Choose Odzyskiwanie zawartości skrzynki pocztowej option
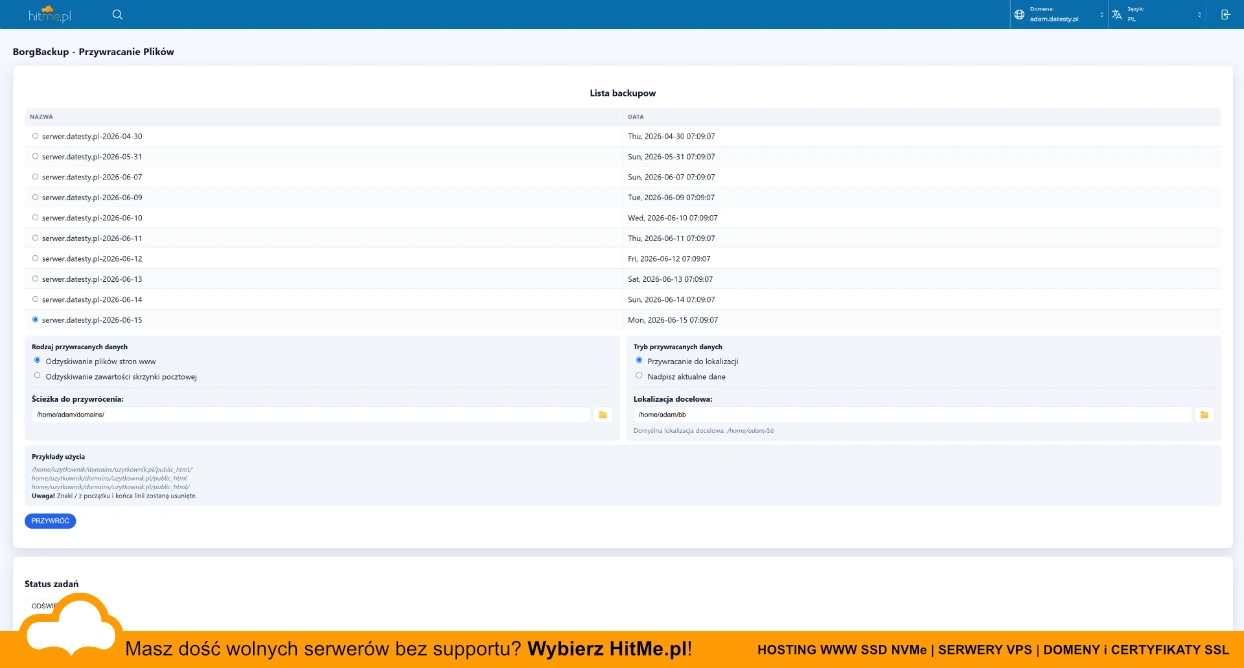1244x668 pixels. coord(37,376)
